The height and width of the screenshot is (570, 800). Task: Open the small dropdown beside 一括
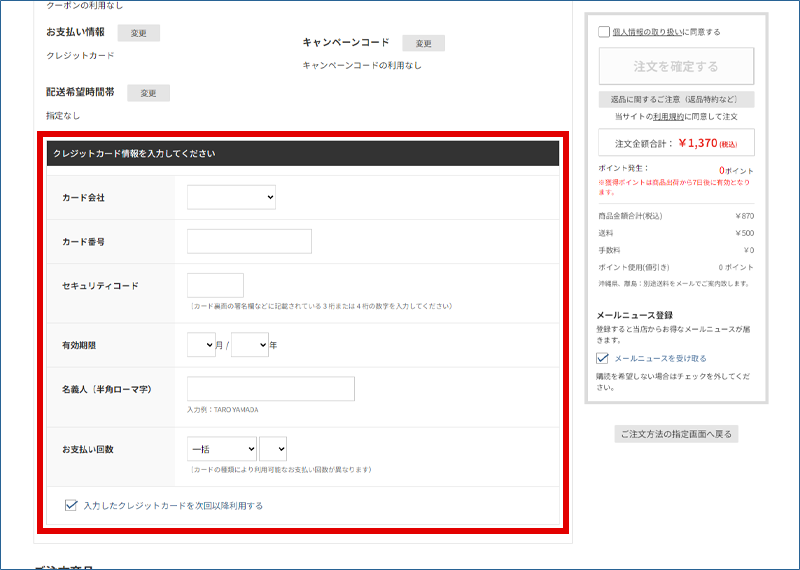pyautogui.click(x=273, y=449)
